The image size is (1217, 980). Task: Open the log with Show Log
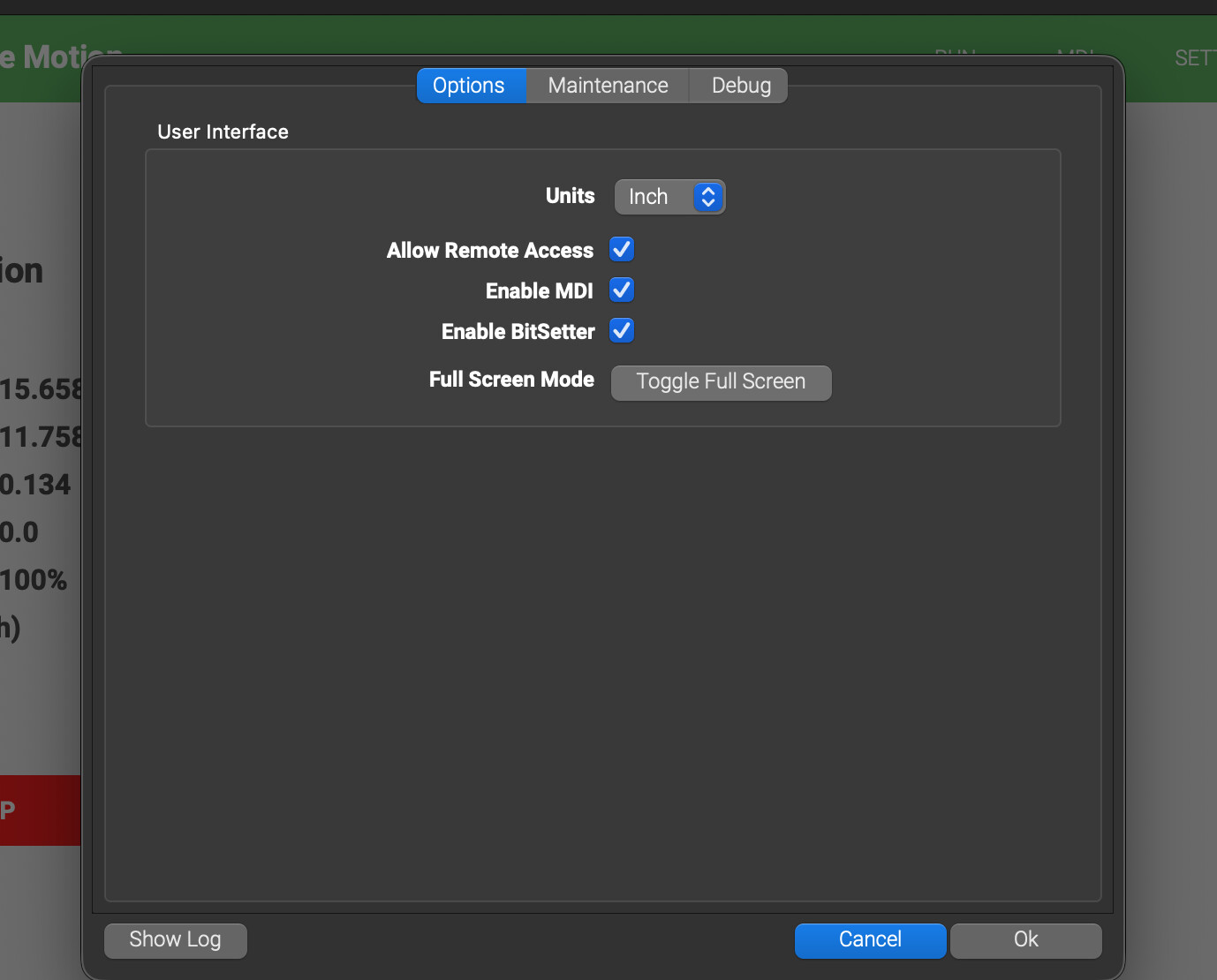coord(175,940)
